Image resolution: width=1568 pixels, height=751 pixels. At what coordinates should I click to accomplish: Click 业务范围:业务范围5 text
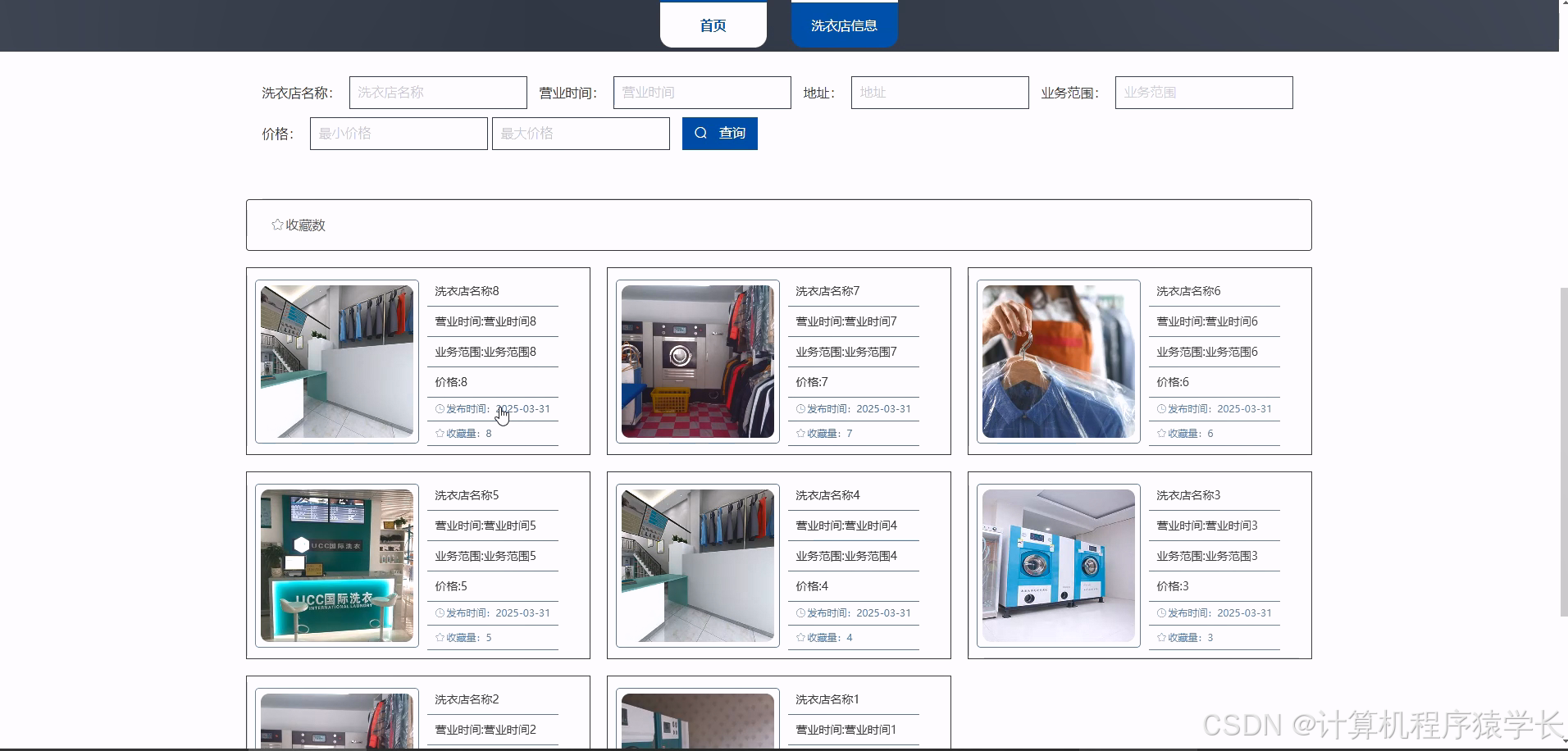coord(485,556)
